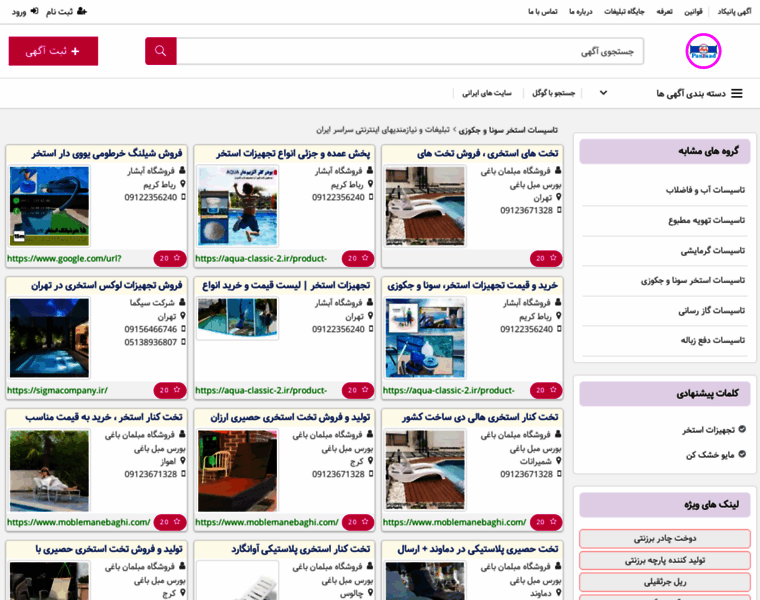This screenshot has height=600, width=760.
Task: Click check icon beside مایو خشک کن keyword
Action: click(x=742, y=454)
